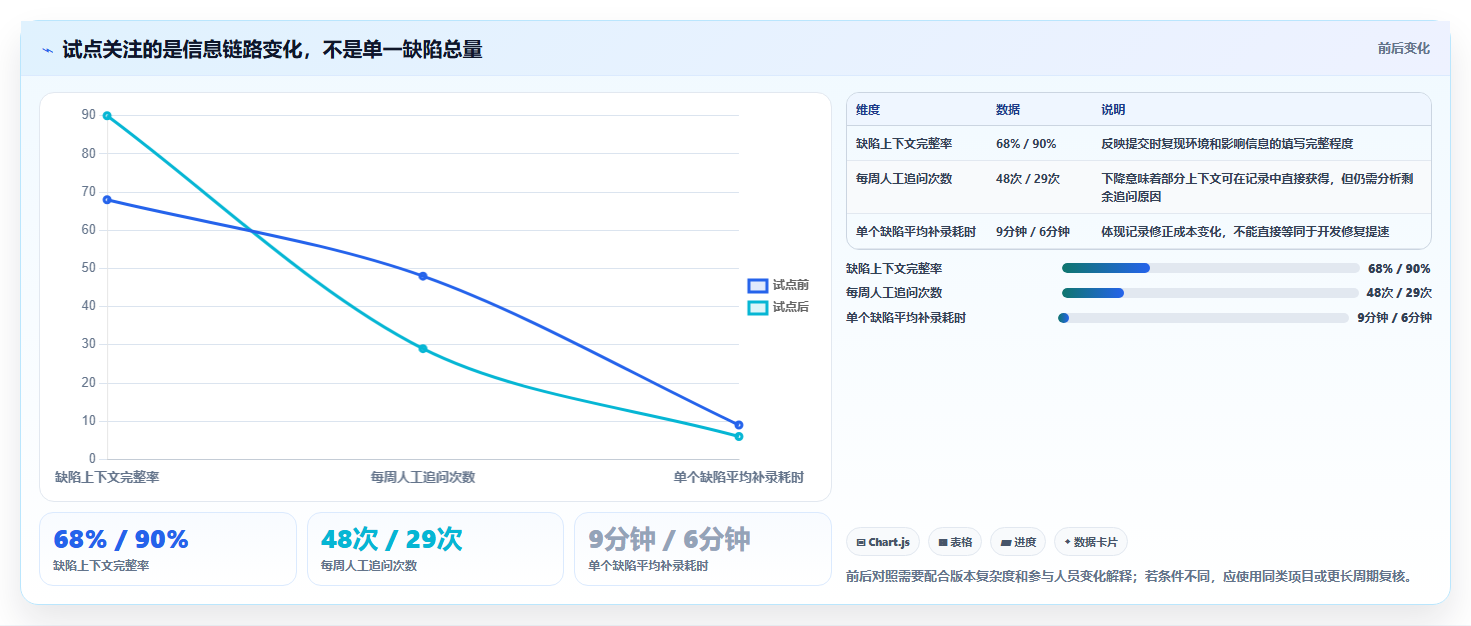Click table cell 9分钟 / 6分钟
Viewport: 1471px width, 626px height.
click(1033, 232)
